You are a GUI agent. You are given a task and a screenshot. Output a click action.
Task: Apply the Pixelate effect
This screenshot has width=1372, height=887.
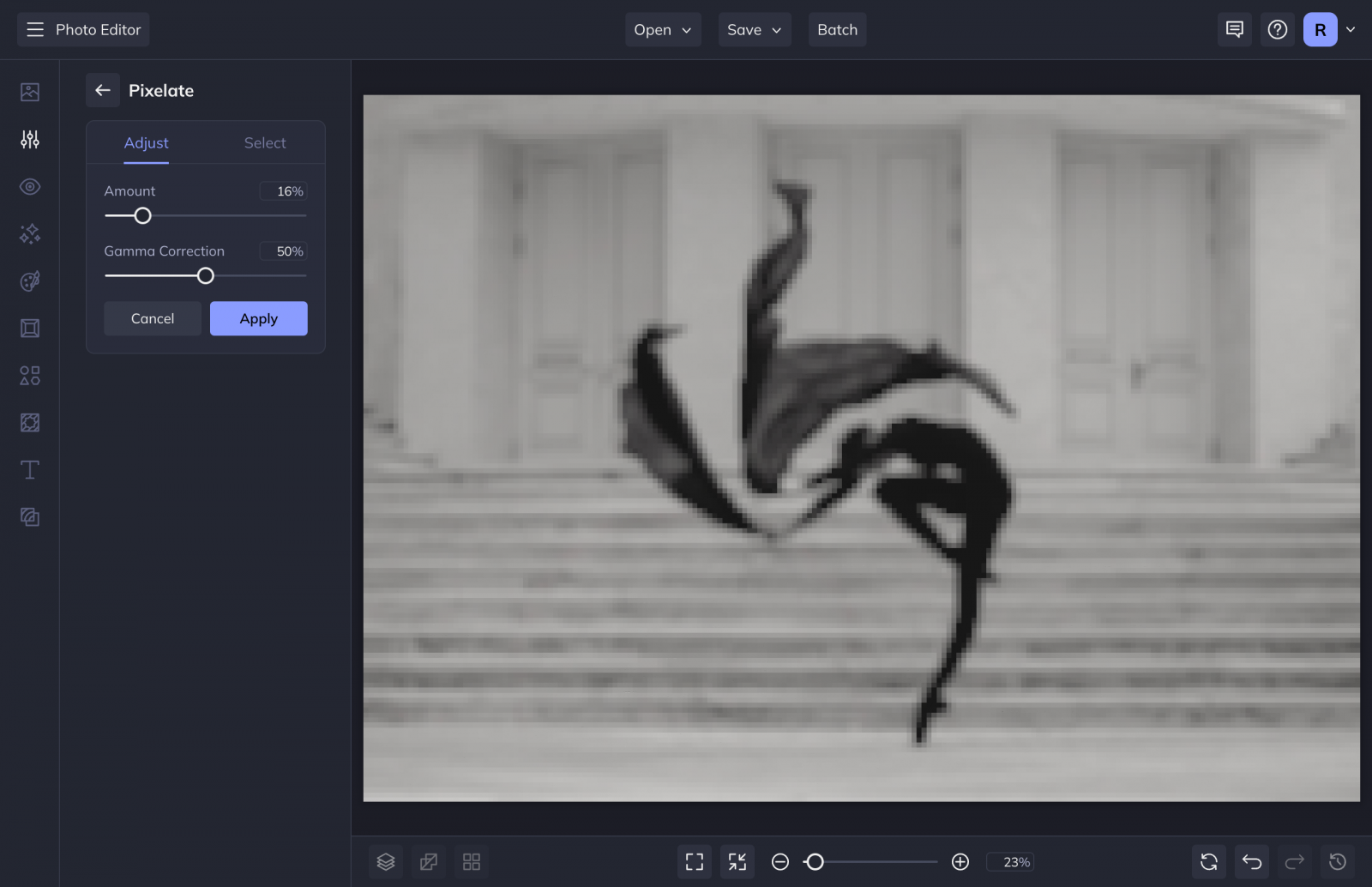tap(258, 318)
